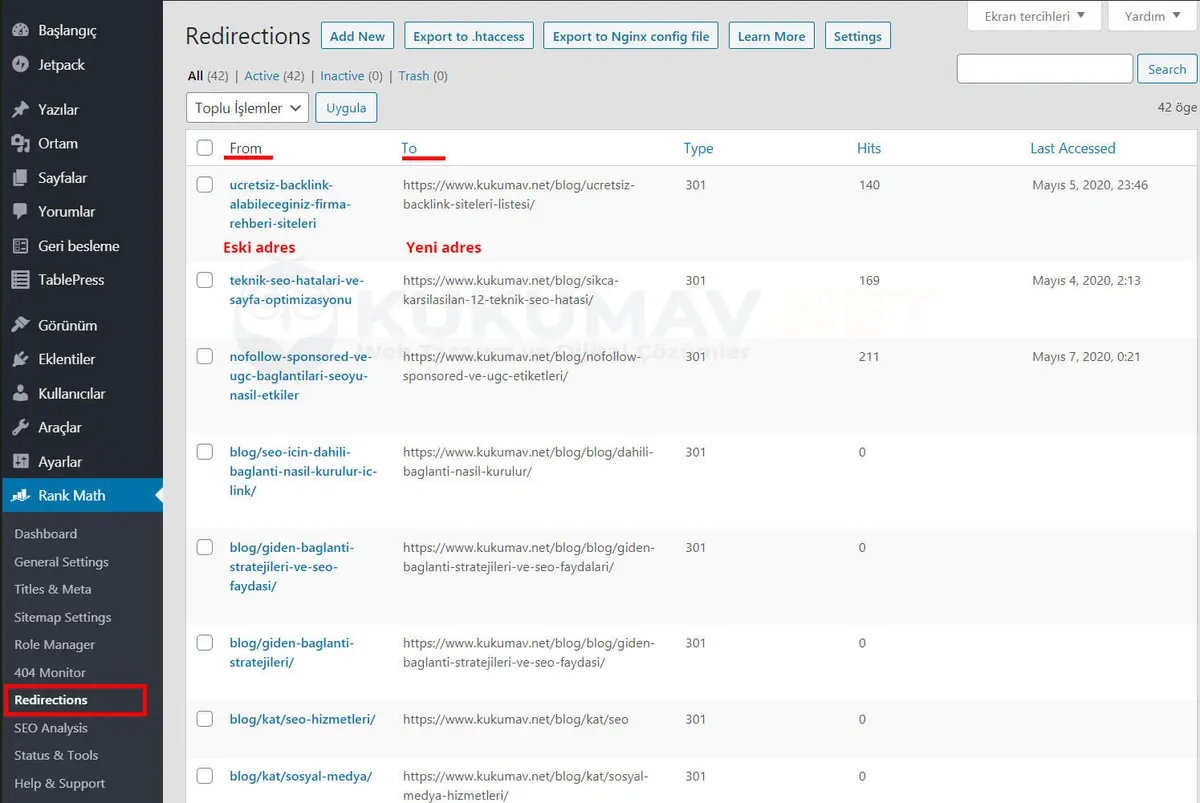Click Export to .htaccess button
This screenshot has width=1200, height=803.
pos(469,36)
